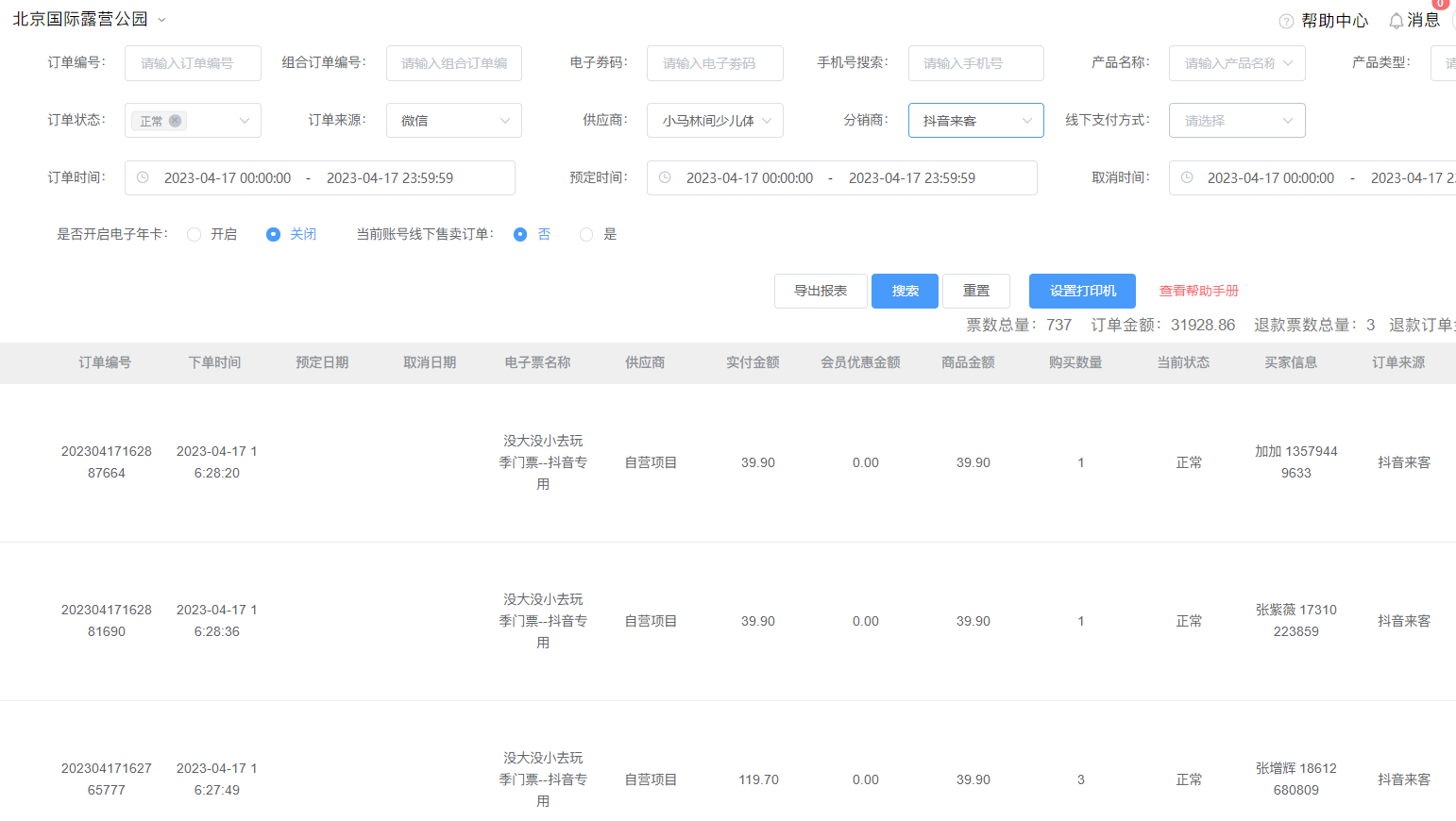Click the 订单编号 input field
The image size is (1456, 821).
[193, 63]
